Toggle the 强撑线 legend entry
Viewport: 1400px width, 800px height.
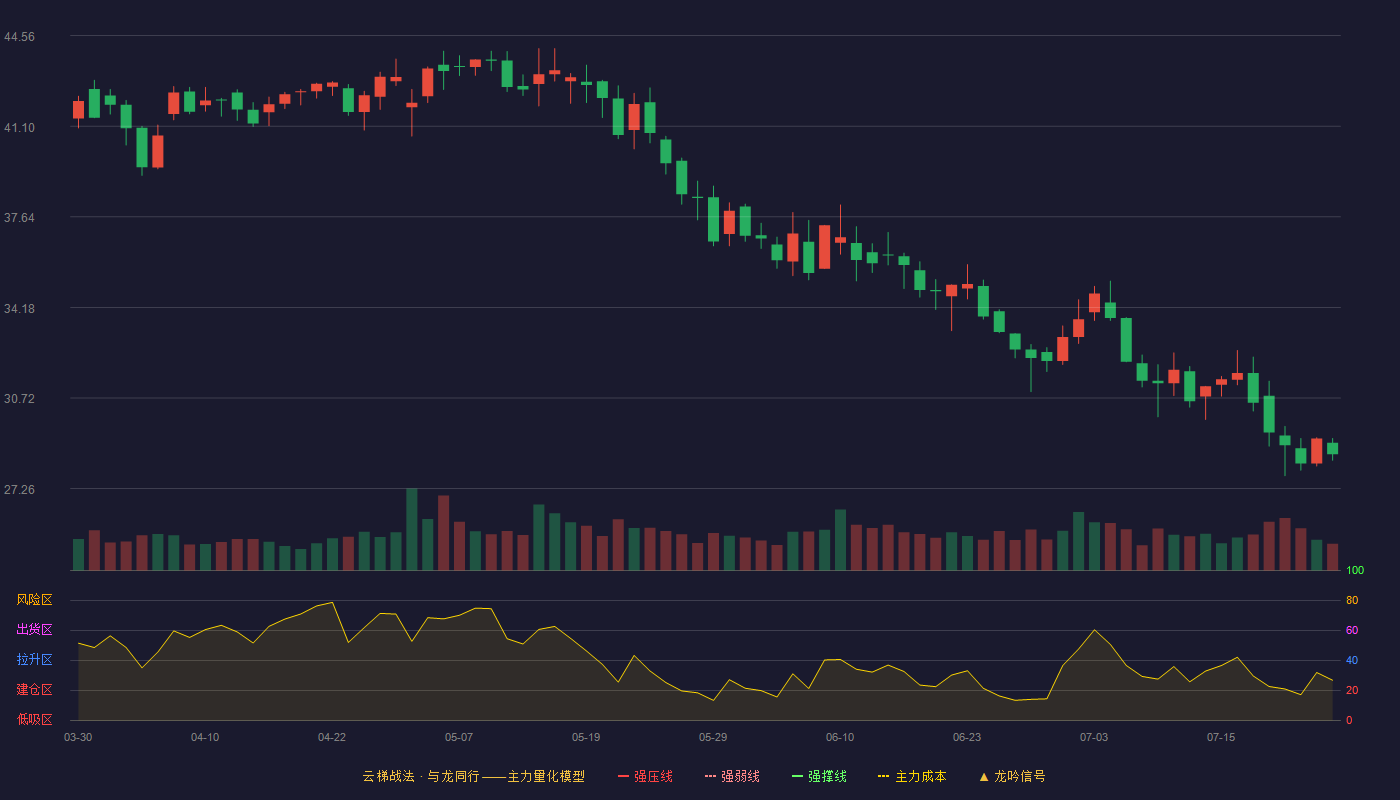click(x=819, y=776)
